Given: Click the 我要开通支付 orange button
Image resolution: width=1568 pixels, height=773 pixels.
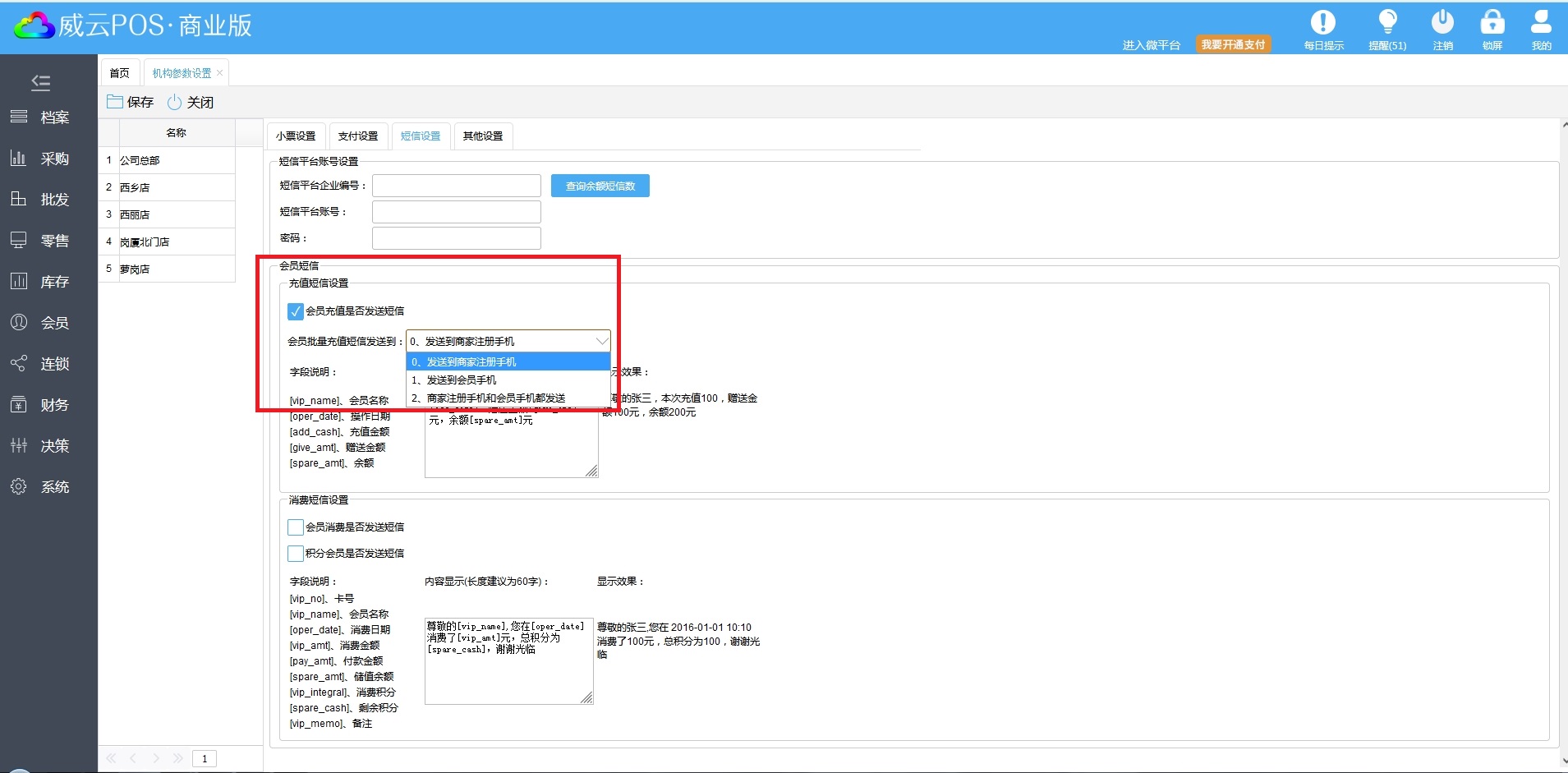Looking at the screenshot, I should tap(1233, 44).
